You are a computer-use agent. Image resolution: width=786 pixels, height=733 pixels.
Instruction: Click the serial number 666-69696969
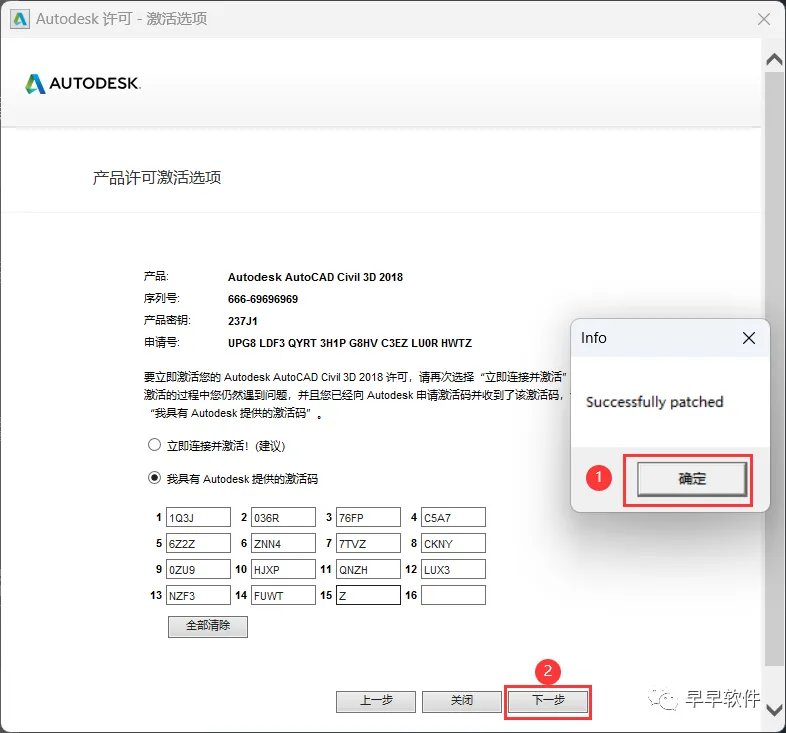click(x=263, y=299)
